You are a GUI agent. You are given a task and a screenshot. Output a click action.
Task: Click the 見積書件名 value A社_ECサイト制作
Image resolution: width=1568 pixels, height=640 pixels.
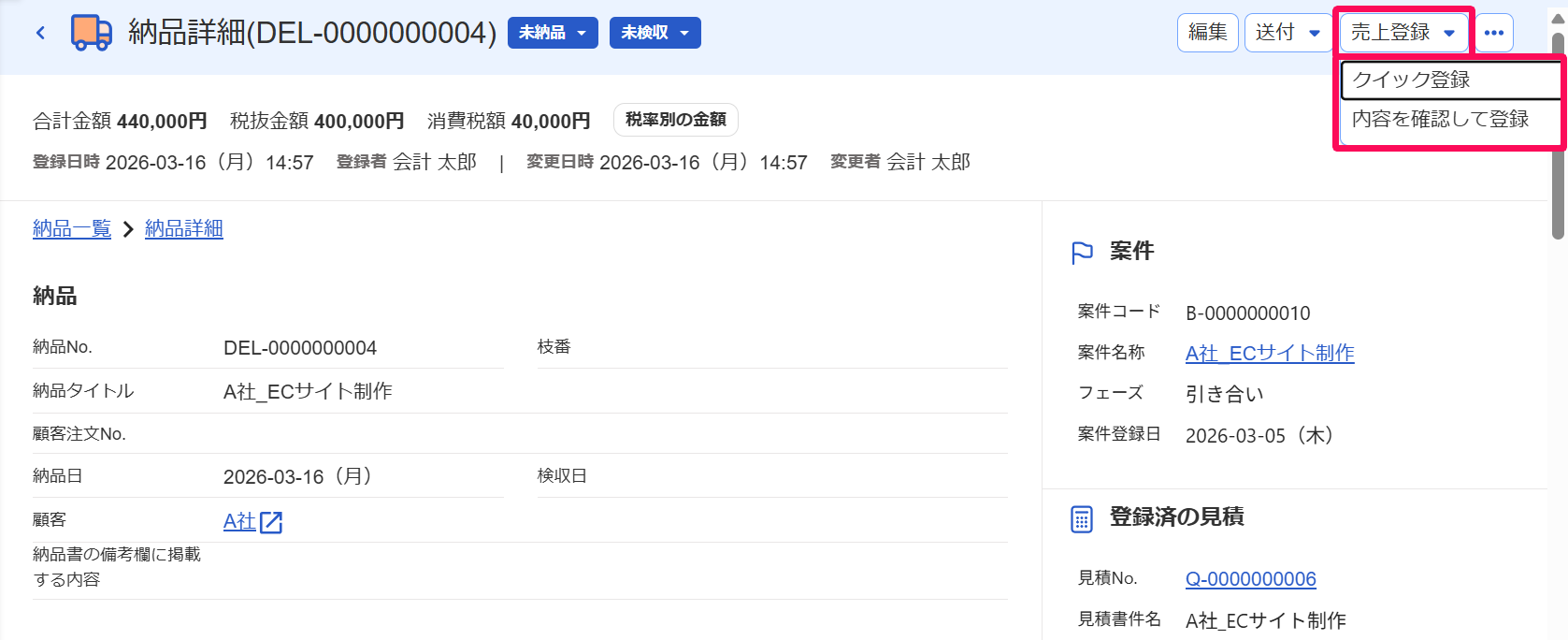[1266, 621]
